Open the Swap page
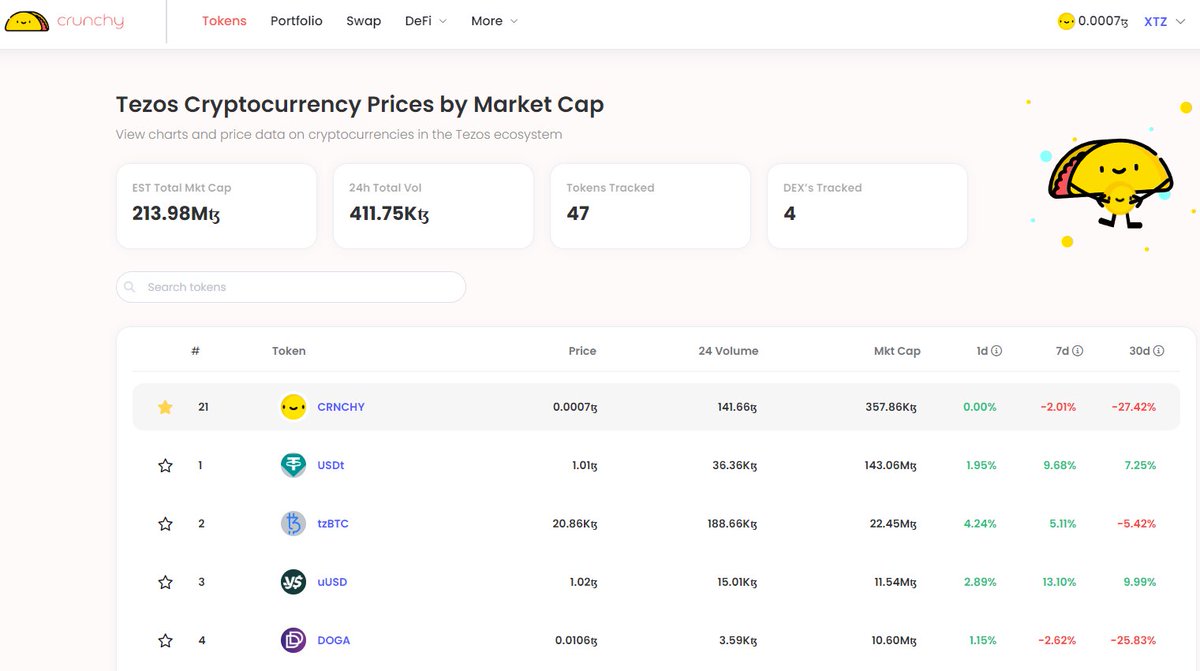The width and height of the screenshot is (1200, 671). 363,21
